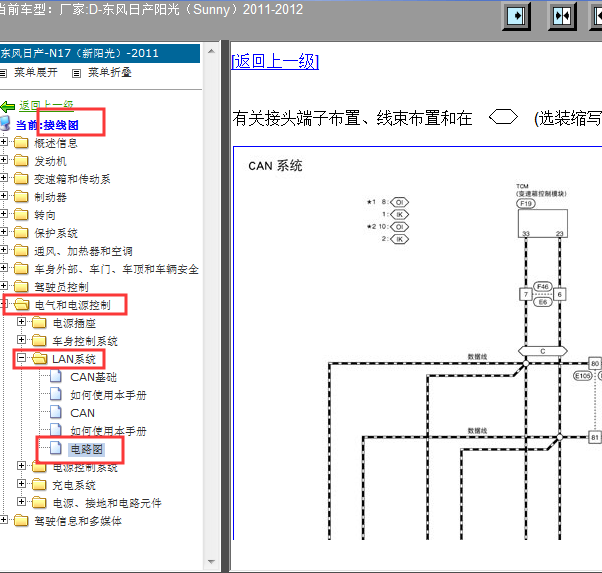Click the first panel layout button in header

click(516, 16)
